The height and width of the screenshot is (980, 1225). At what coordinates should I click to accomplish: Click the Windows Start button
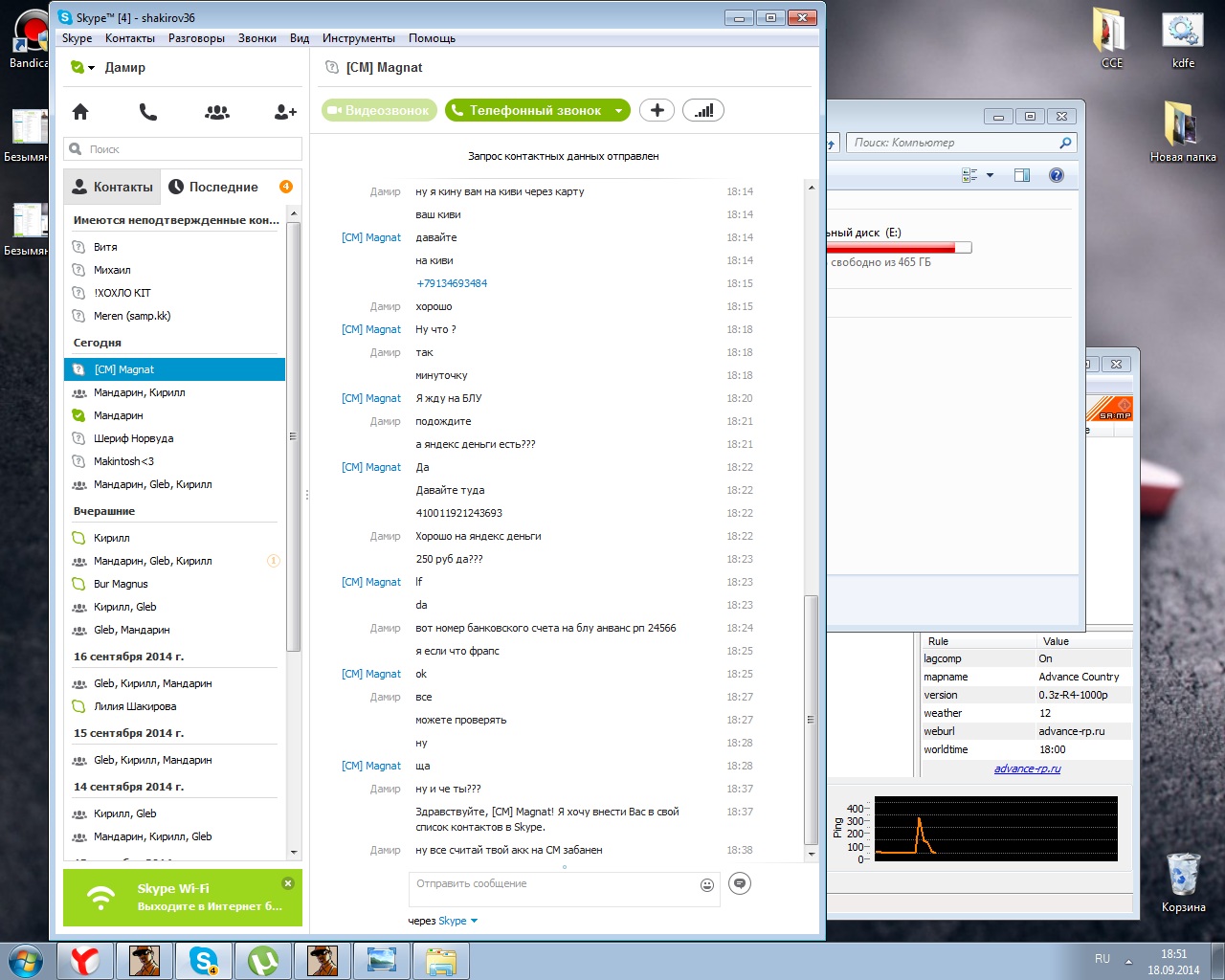26,961
